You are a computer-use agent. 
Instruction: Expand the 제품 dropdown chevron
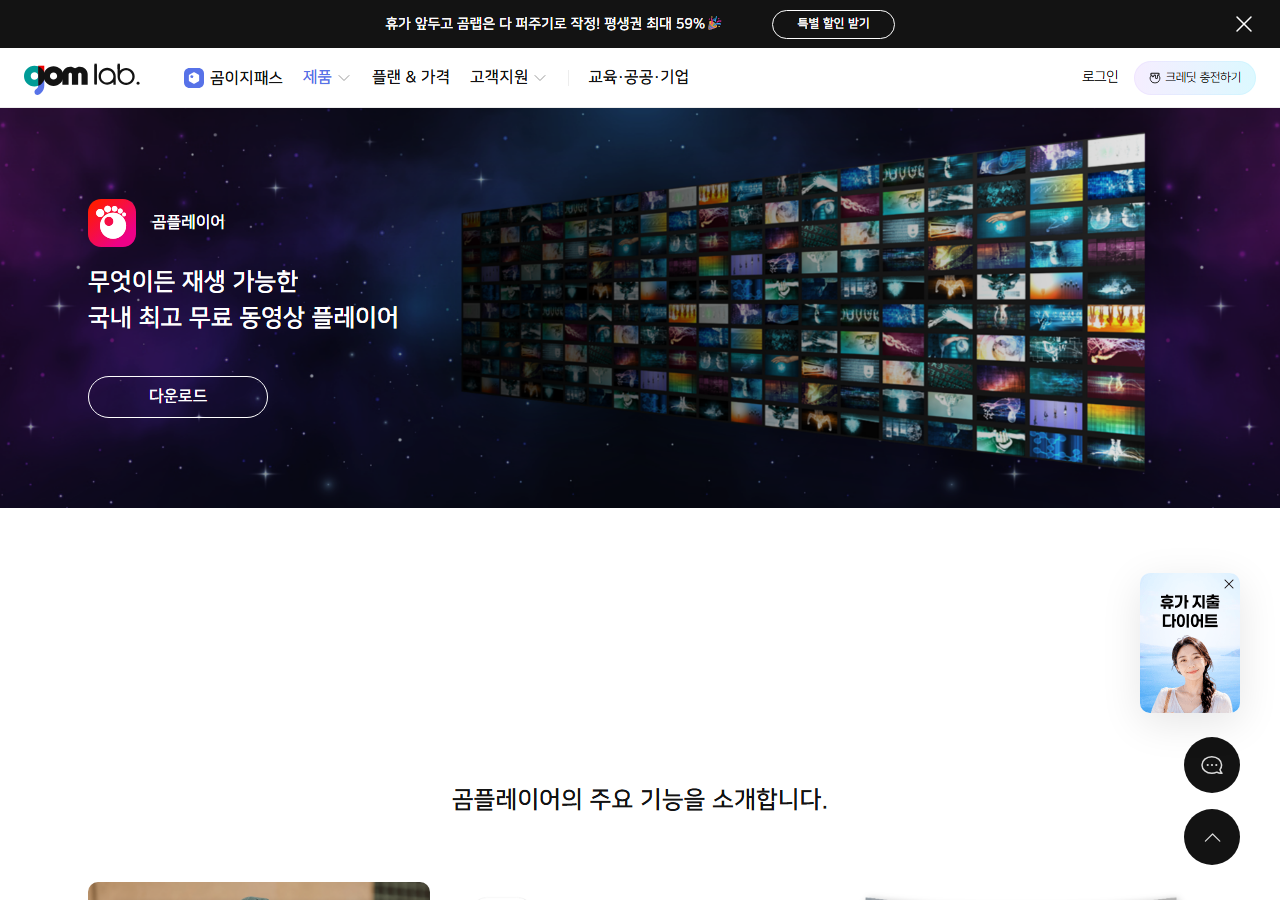tap(344, 78)
